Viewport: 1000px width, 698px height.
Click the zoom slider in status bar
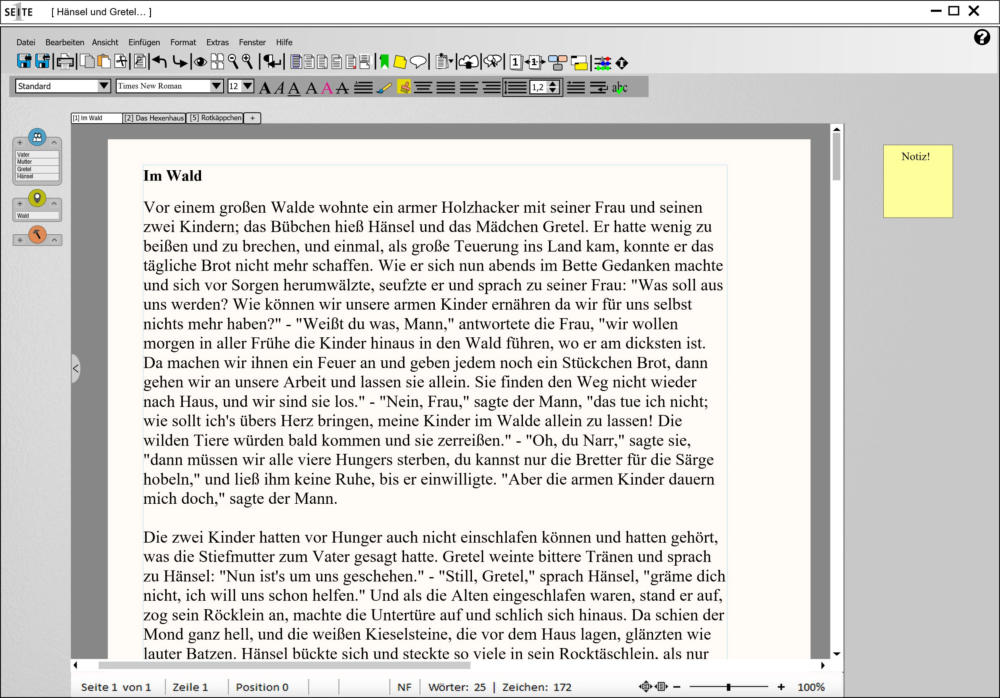coord(728,687)
